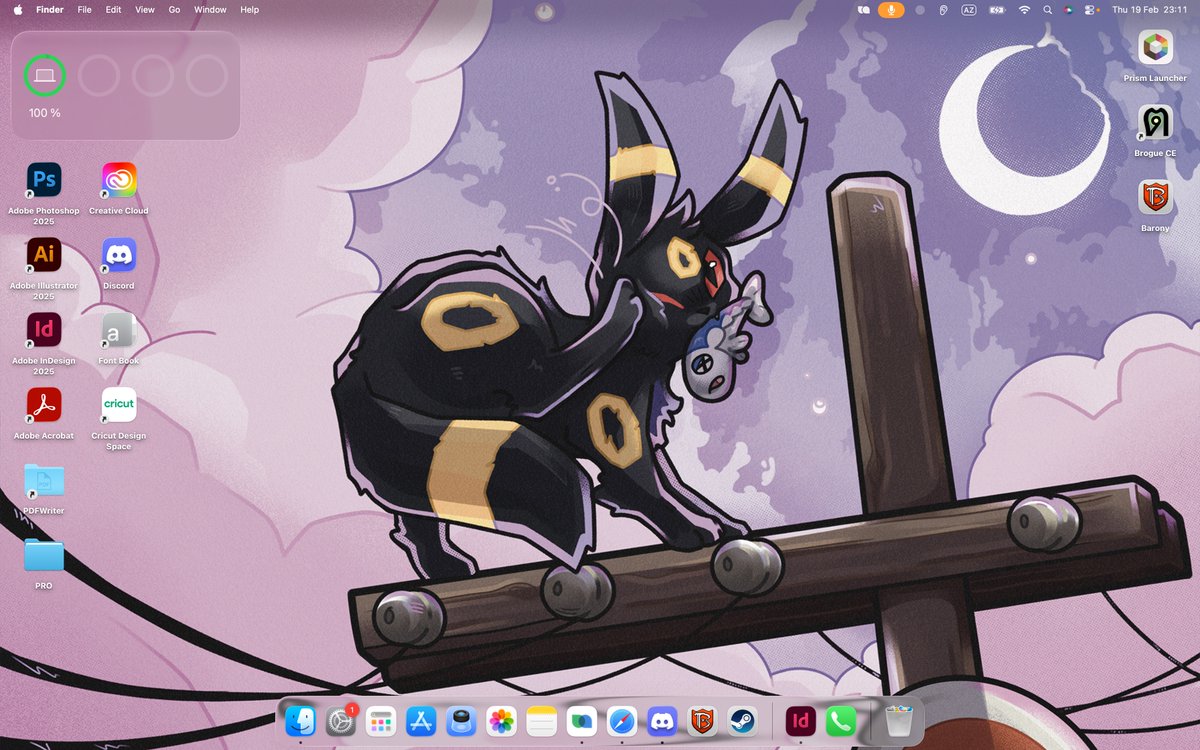The image size is (1200, 750).
Task: Open the Finder menu in menu bar
Action: 50,9
